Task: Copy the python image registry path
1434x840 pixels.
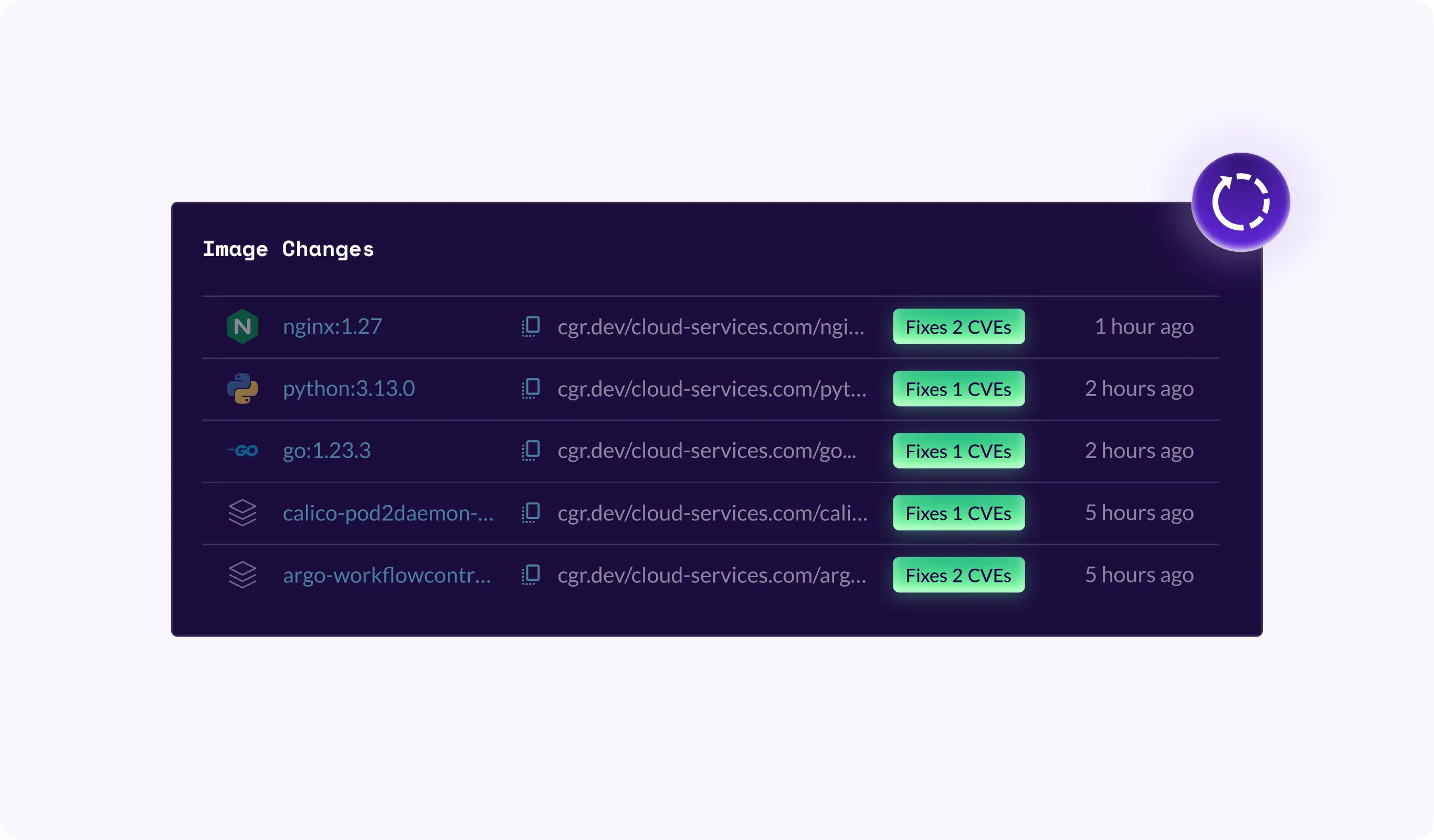Action: tap(530, 388)
